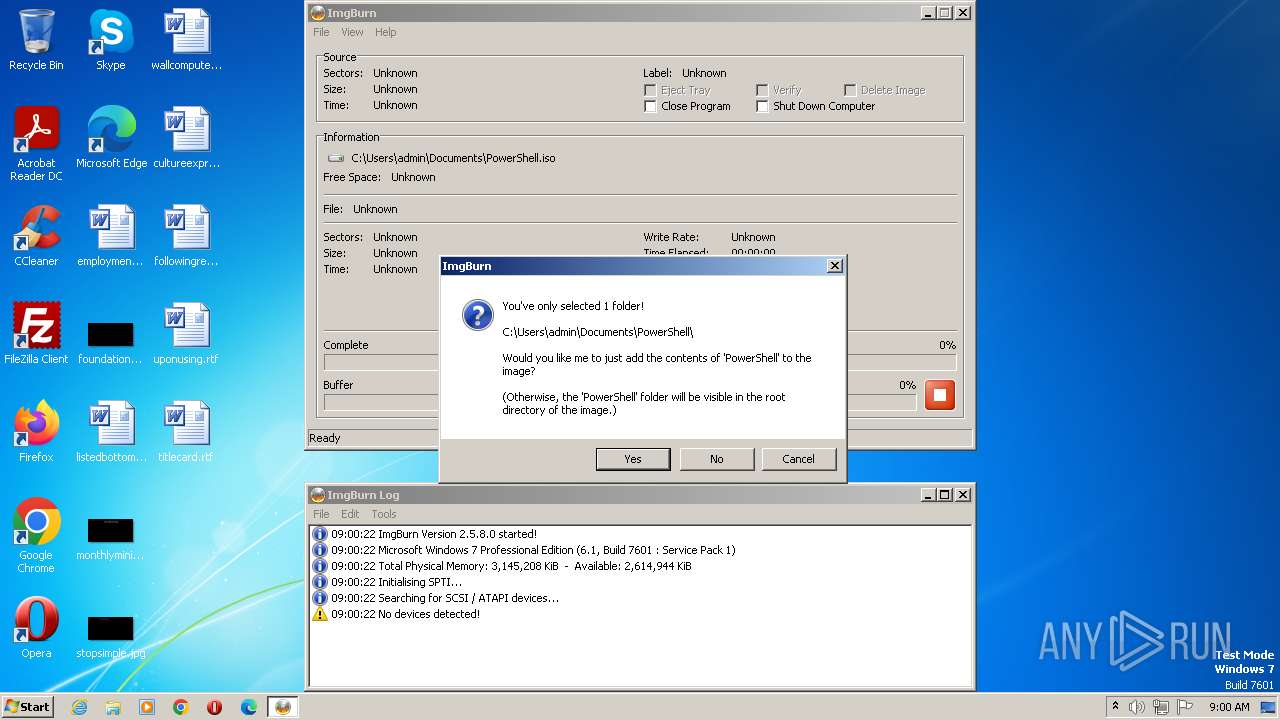Screen dimensions: 1280x720
Task: Minimize the ImgBurn Log window
Action: coord(927,495)
